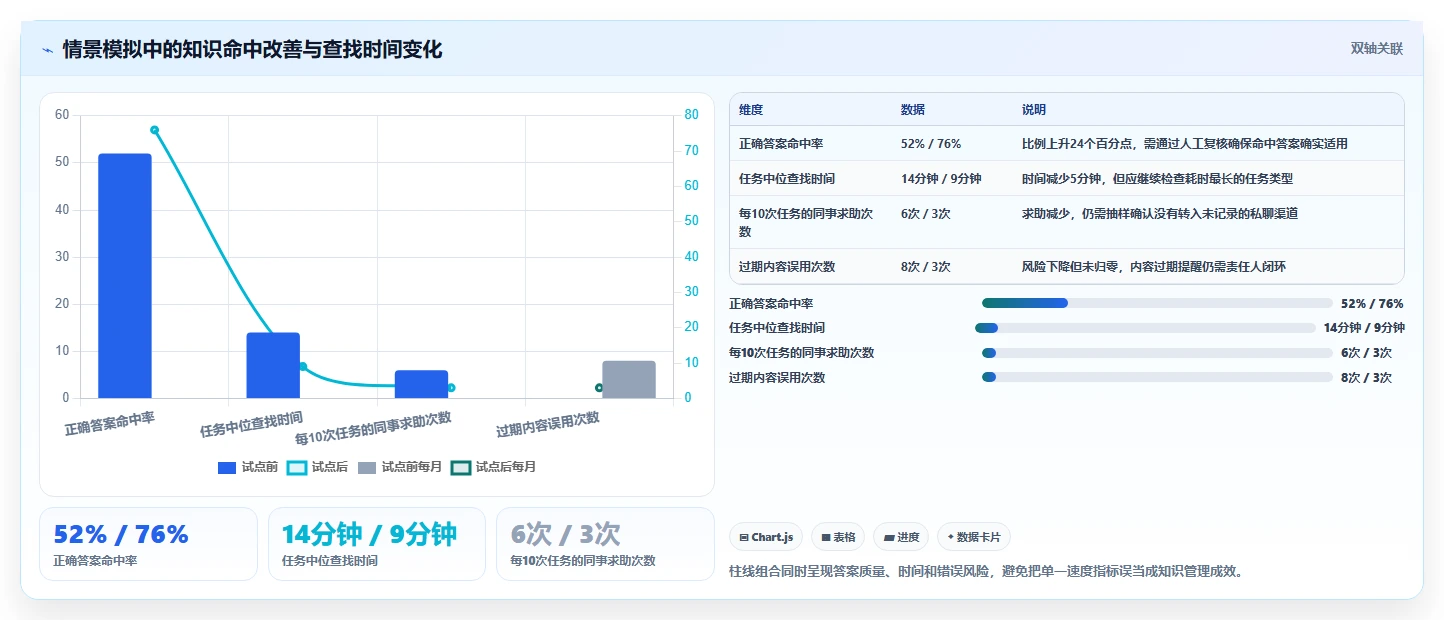This screenshot has width=1444, height=620.
Task: Toggle the 试点前 legend swatch
Action: point(227,467)
